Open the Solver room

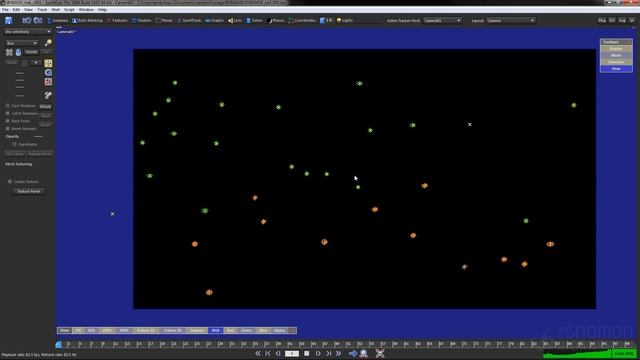pos(254,20)
